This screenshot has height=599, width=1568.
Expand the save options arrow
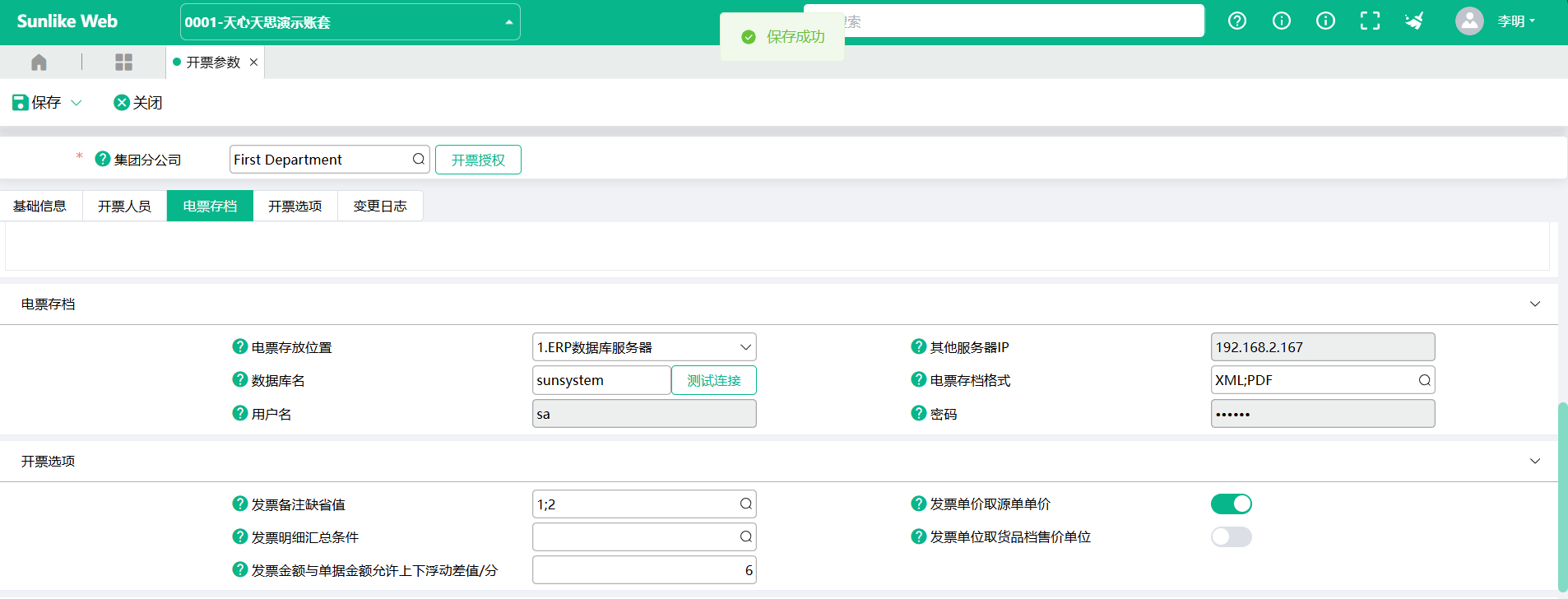[77, 103]
